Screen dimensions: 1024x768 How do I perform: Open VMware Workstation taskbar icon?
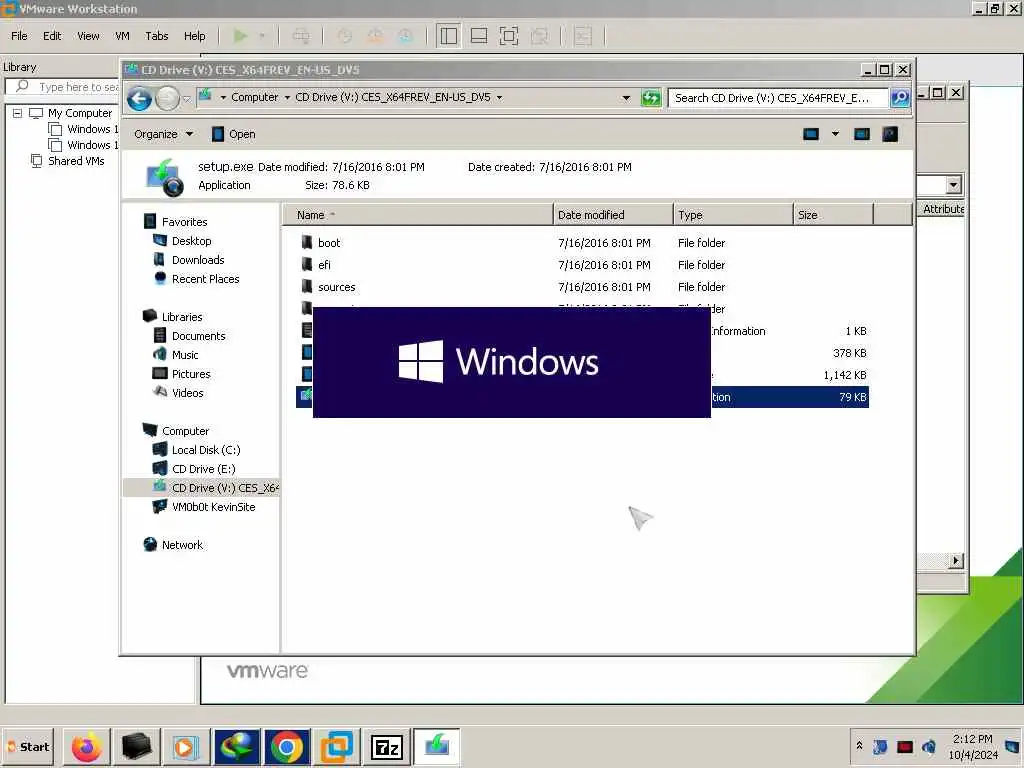coord(337,747)
